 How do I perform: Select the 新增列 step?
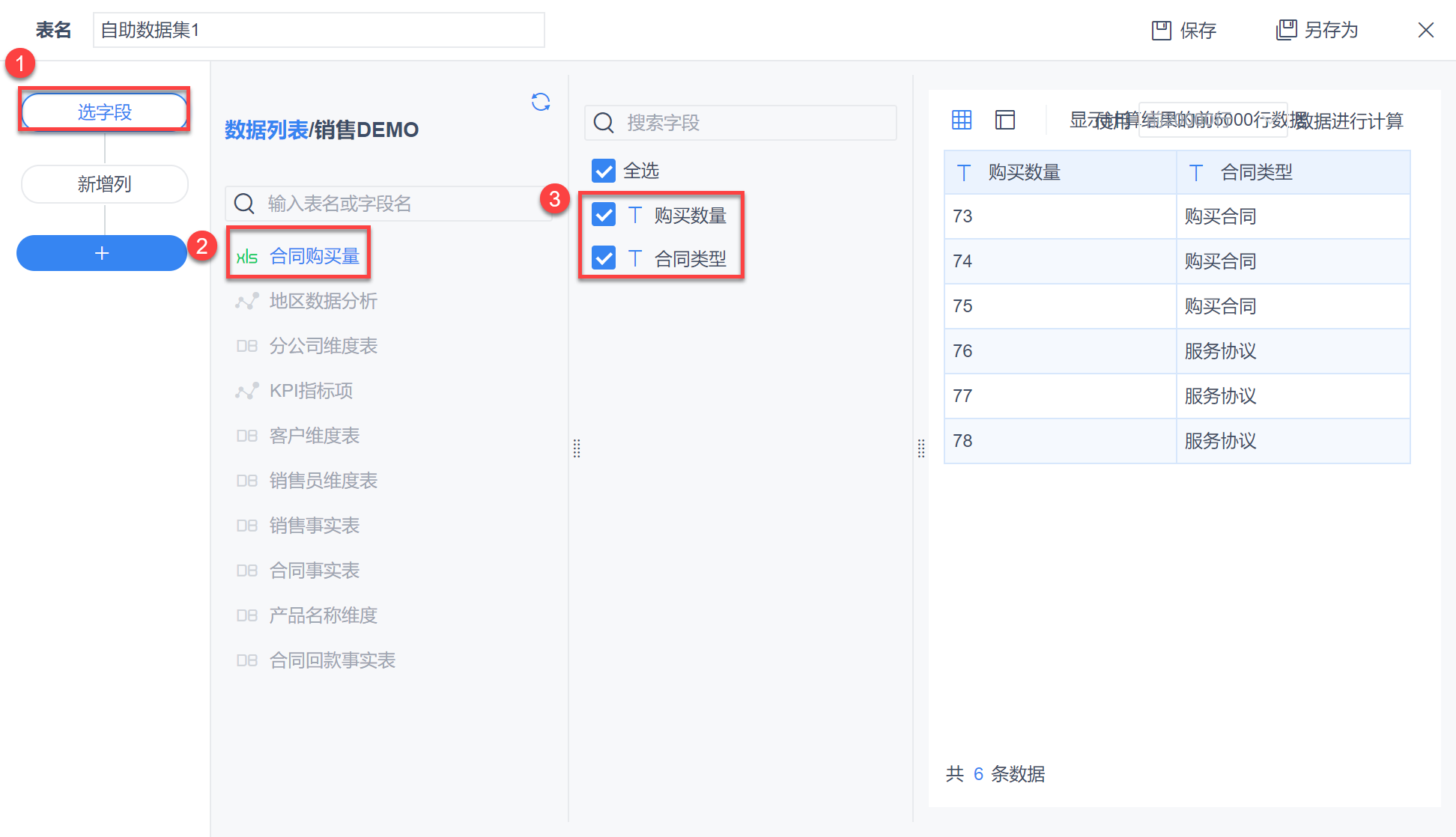(104, 184)
